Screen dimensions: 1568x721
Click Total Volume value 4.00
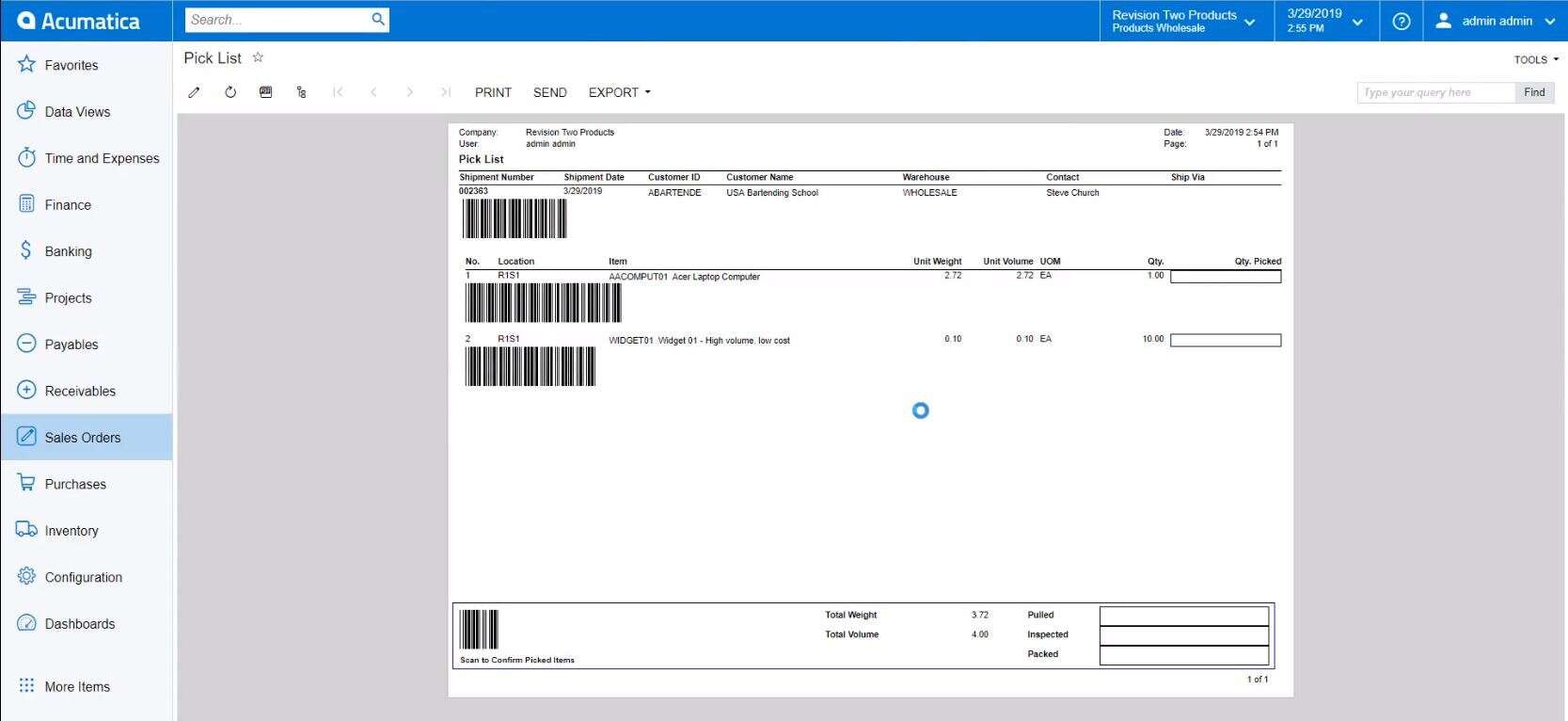(x=980, y=634)
